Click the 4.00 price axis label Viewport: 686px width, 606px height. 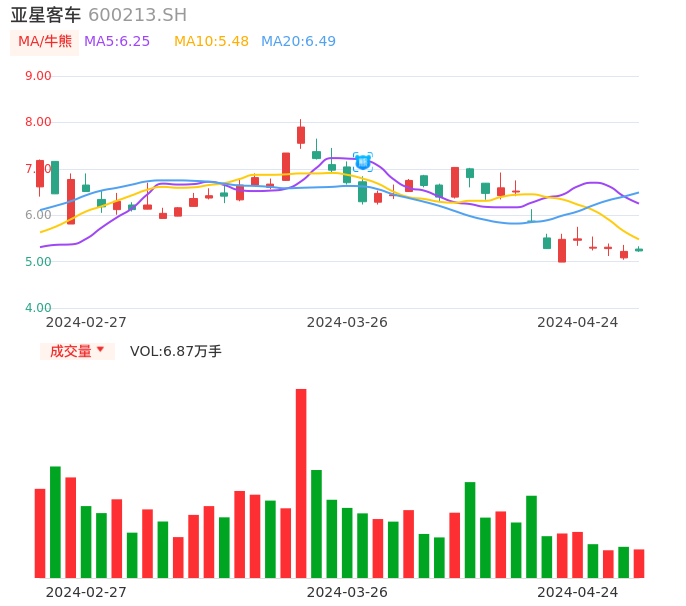[x=38, y=308]
